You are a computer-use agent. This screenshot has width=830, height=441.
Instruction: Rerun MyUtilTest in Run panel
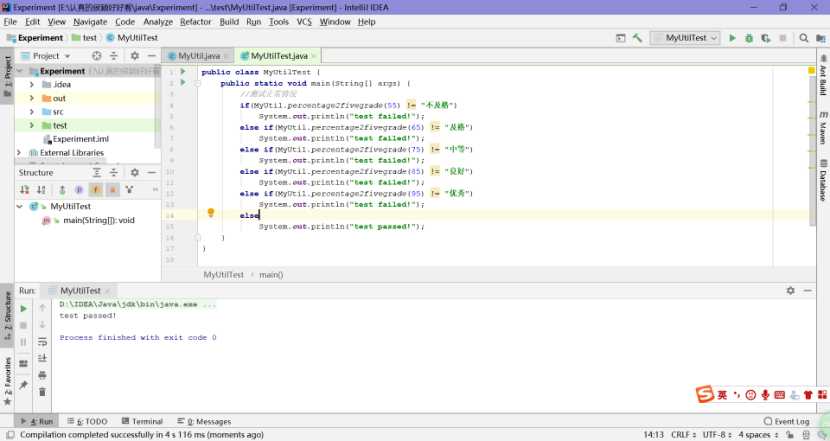pos(23,309)
